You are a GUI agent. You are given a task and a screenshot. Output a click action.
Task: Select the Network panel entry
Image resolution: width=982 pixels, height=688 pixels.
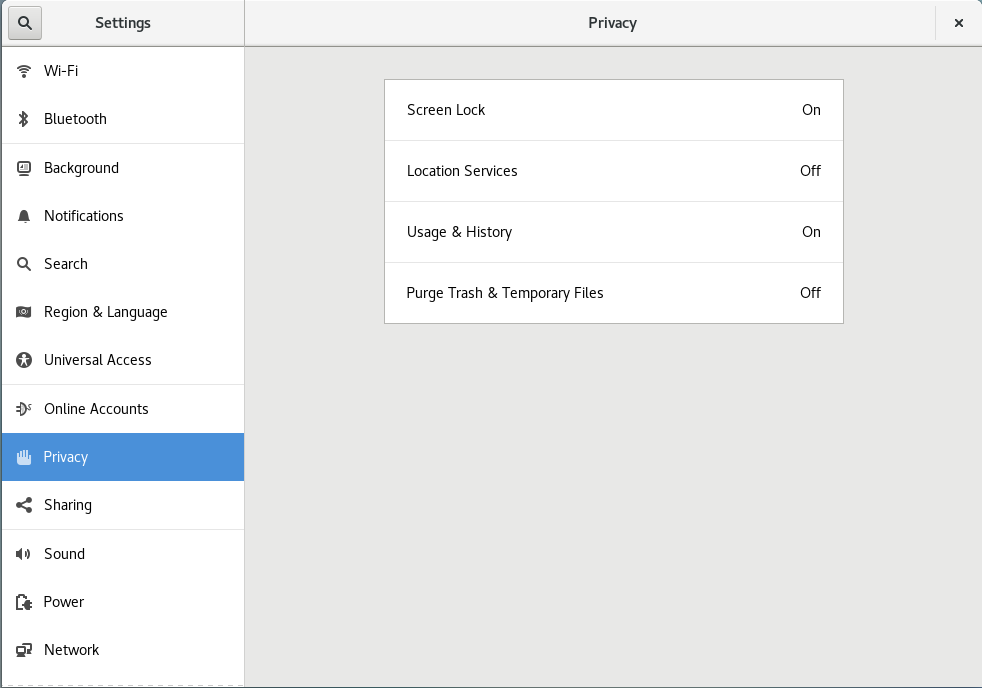pyautogui.click(x=123, y=650)
